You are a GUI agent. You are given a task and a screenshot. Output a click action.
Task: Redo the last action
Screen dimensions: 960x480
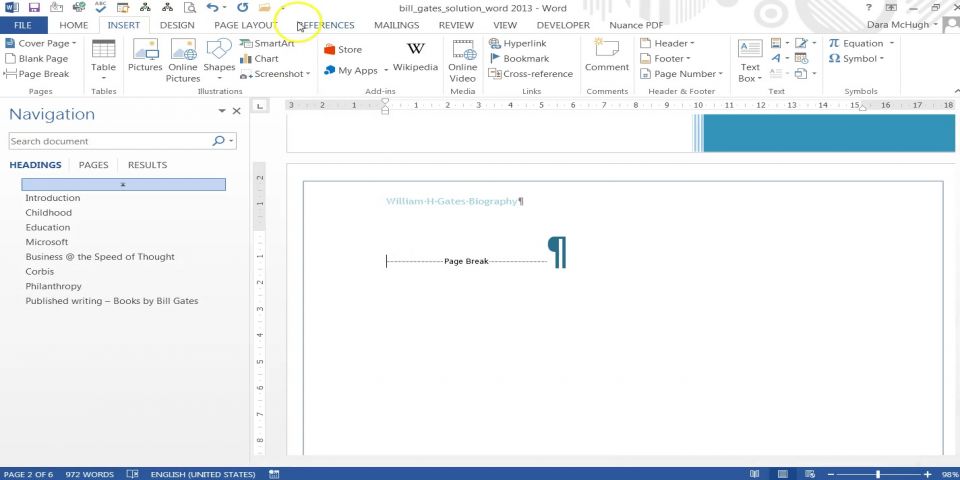243,8
